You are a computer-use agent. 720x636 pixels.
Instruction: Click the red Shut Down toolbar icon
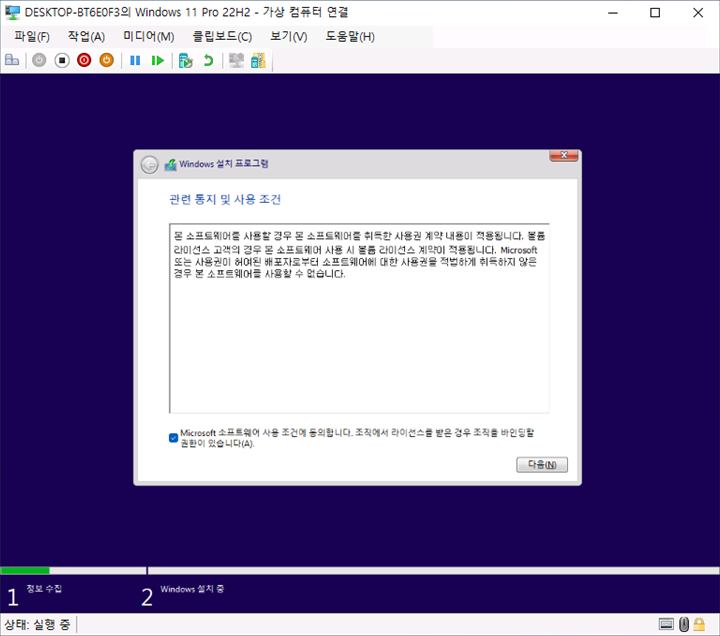coord(84,60)
